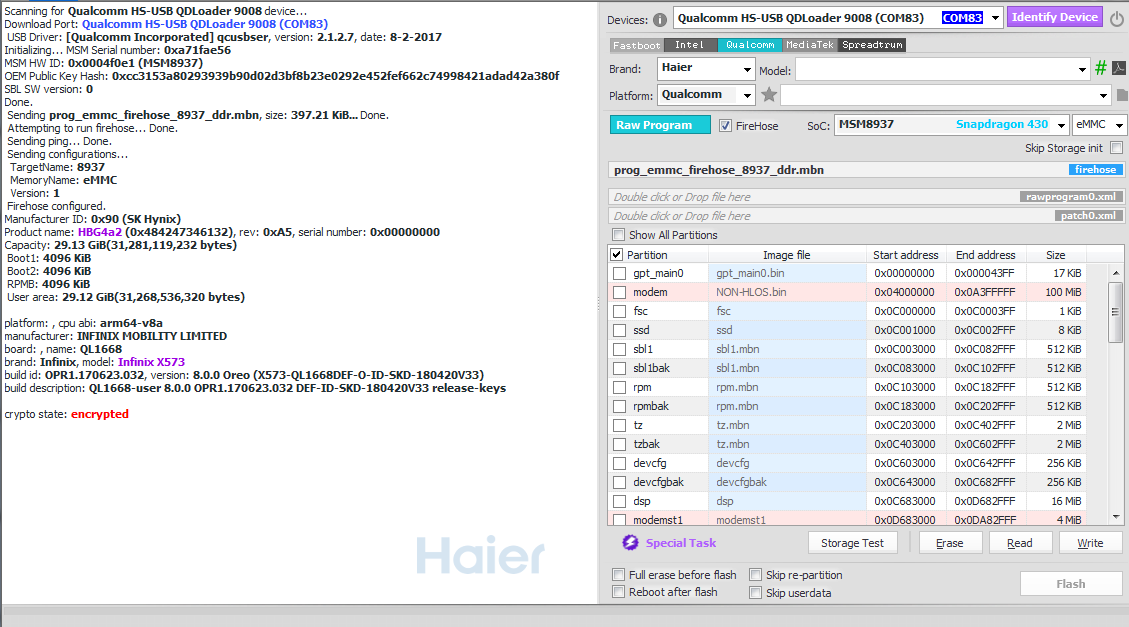Click the rawprogram0.xml drop file field
Image resolution: width=1129 pixels, height=627 pixels.
click(866, 197)
